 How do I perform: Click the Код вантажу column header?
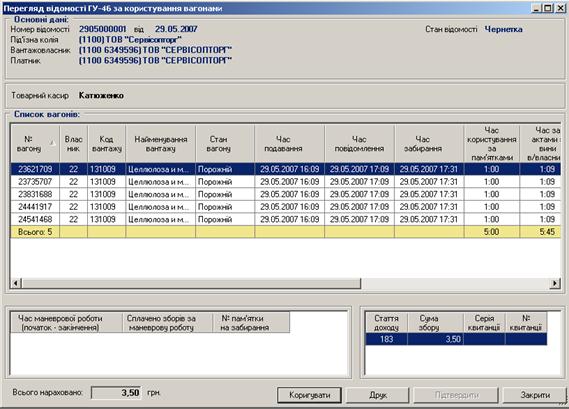coord(107,144)
